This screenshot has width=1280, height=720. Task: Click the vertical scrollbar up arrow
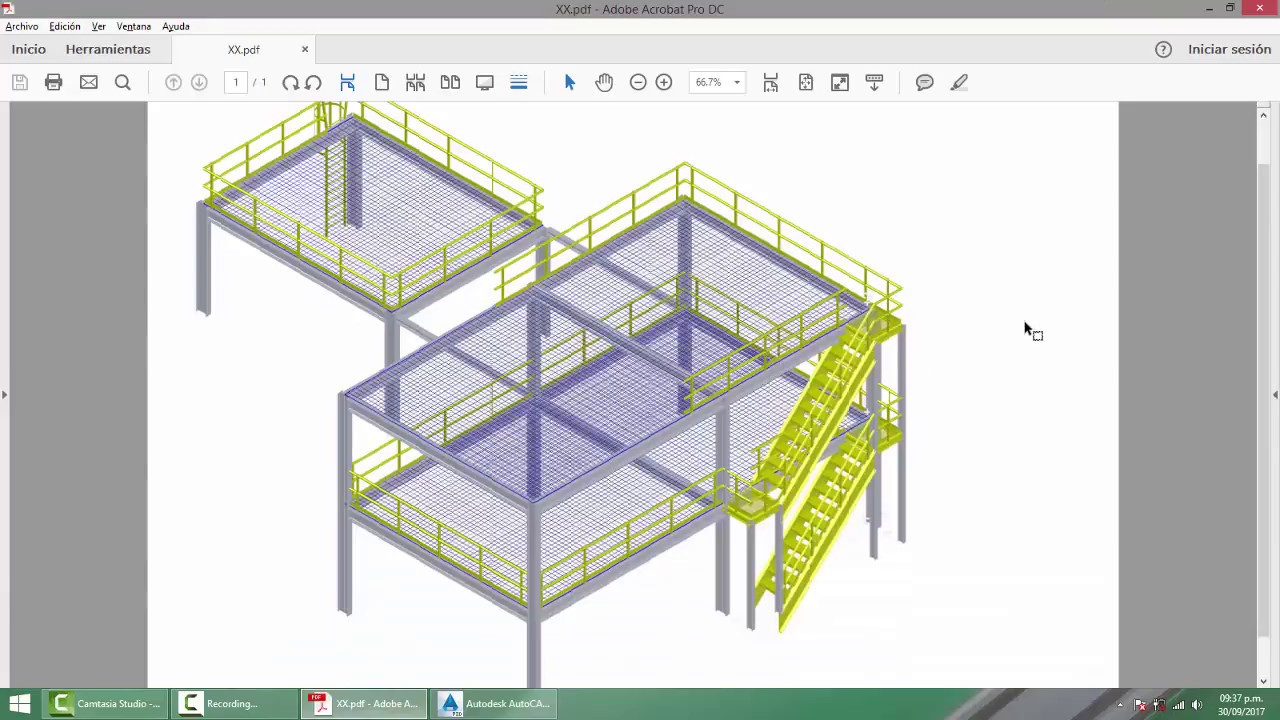click(1263, 115)
